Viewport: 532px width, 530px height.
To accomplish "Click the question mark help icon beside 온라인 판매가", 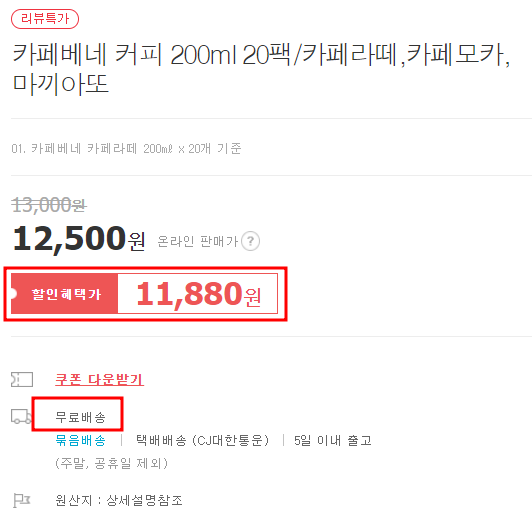I will tap(250, 241).
